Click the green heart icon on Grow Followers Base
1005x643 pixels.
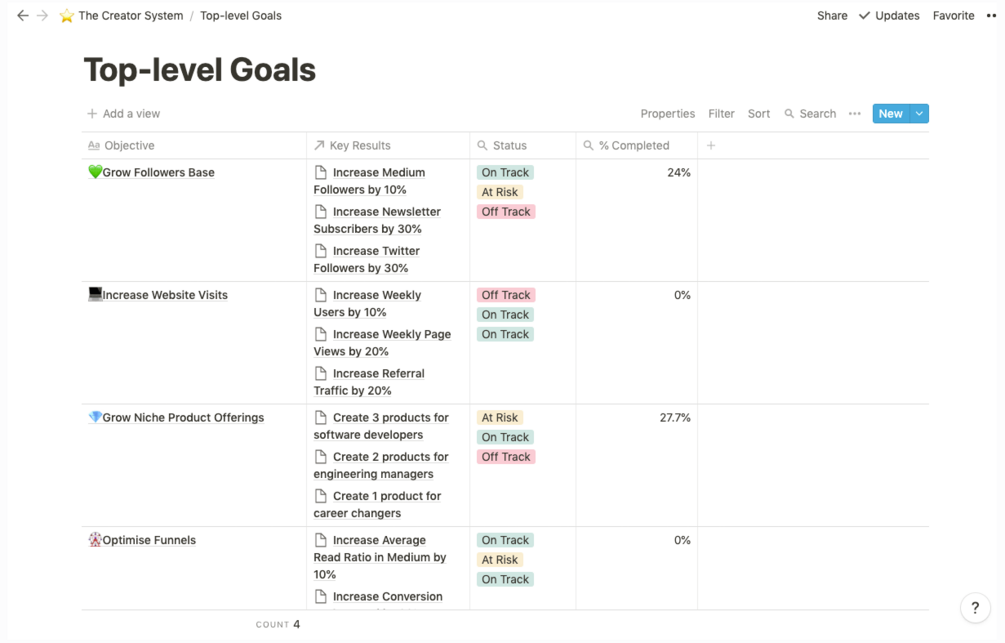[x=95, y=172]
